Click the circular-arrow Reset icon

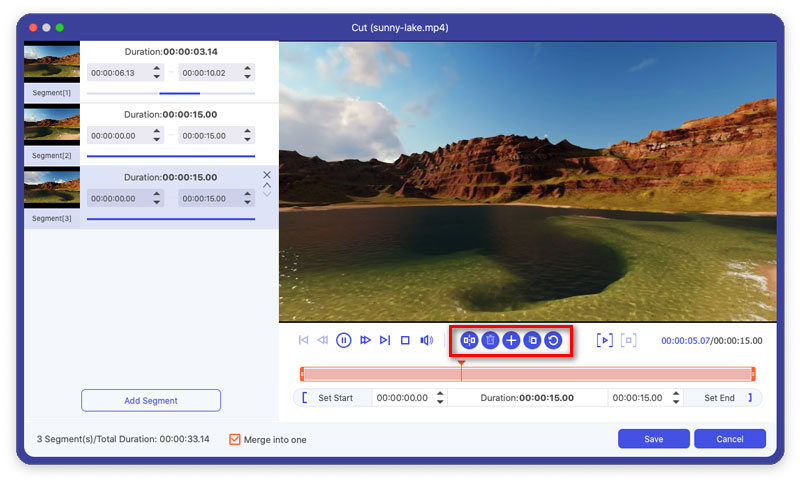tap(553, 341)
